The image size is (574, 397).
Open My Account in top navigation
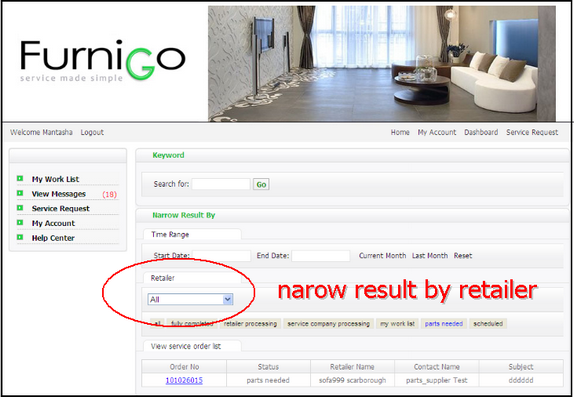click(x=437, y=132)
